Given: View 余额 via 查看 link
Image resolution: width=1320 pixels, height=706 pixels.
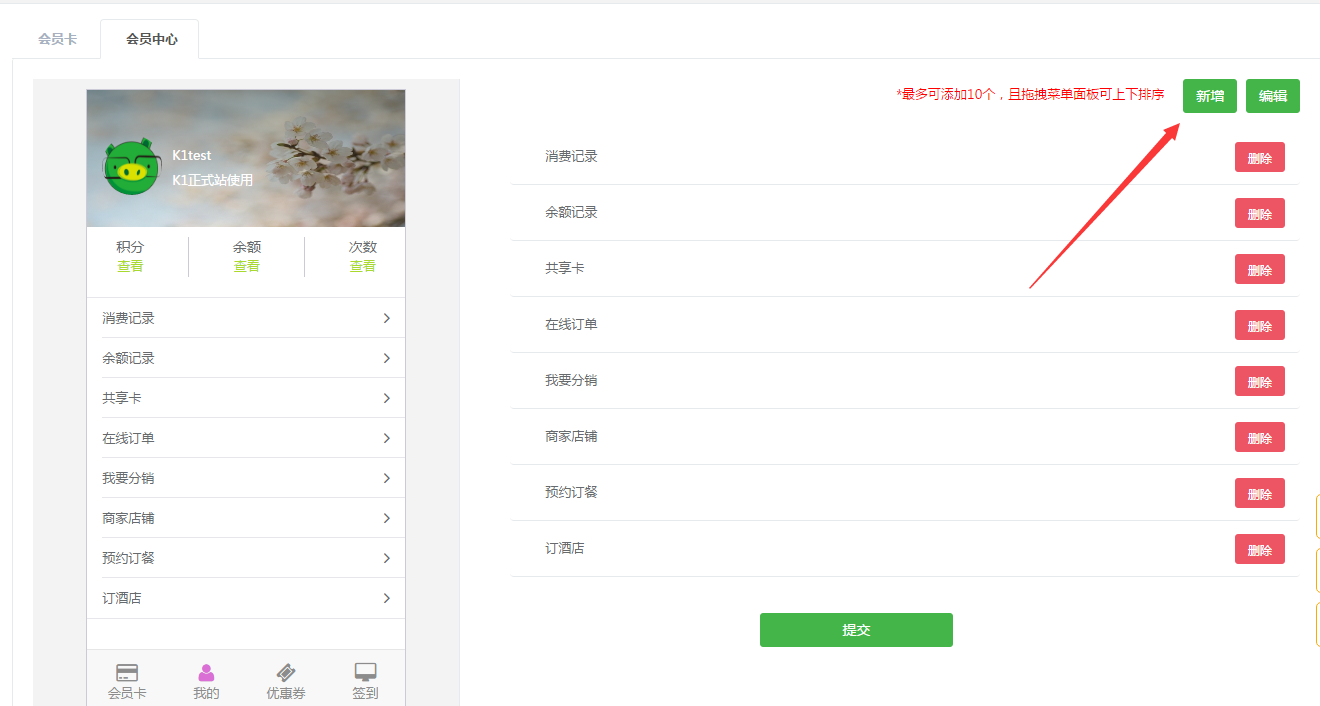Looking at the screenshot, I should [247, 266].
